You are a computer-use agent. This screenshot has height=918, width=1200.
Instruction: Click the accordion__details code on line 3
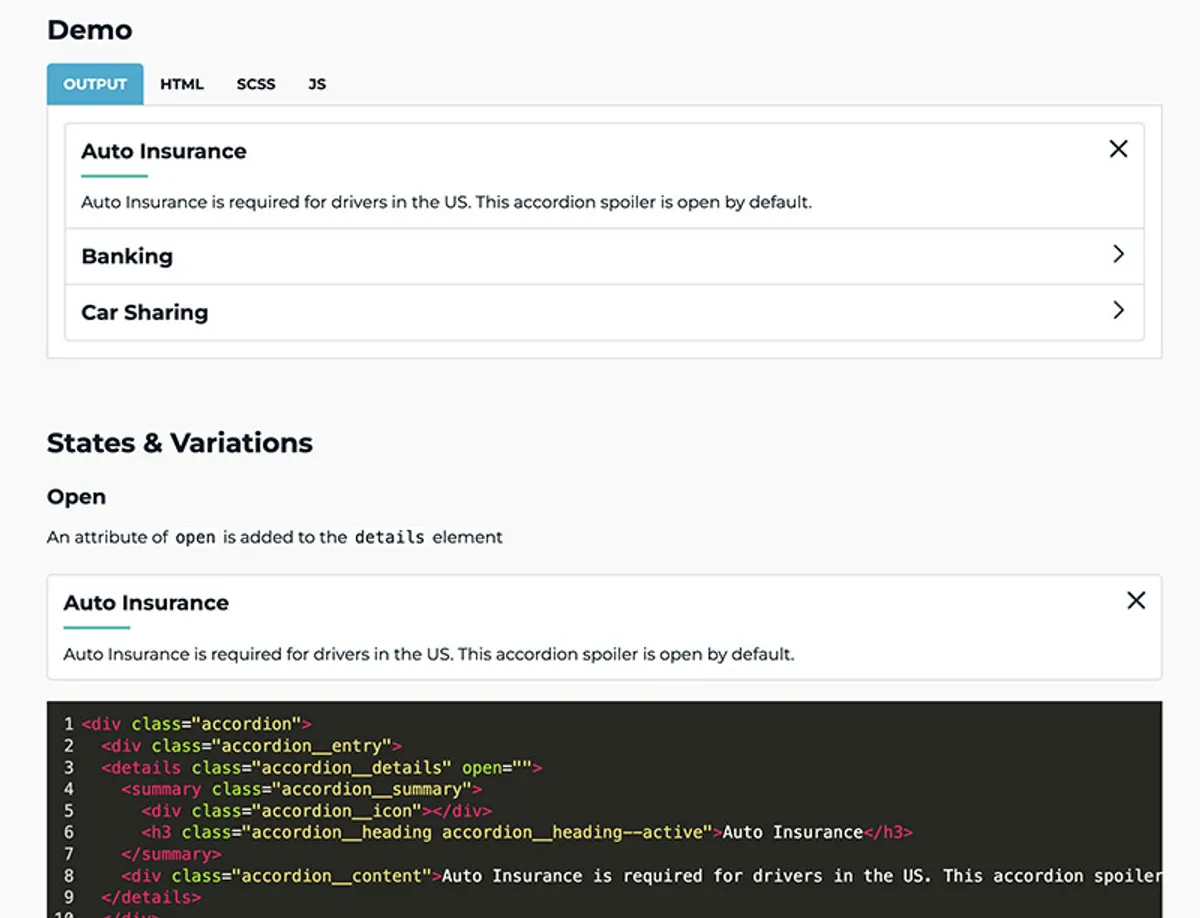coord(350,768)
